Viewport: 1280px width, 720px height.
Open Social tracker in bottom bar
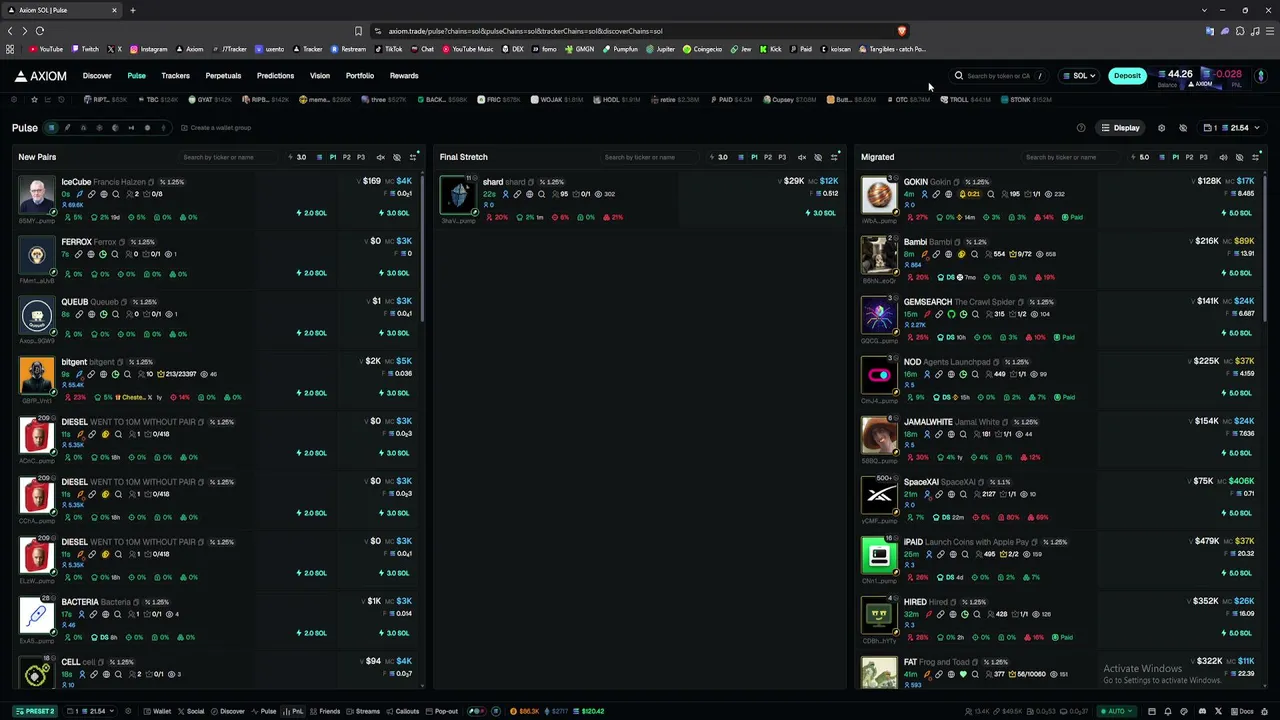[192, 711]
